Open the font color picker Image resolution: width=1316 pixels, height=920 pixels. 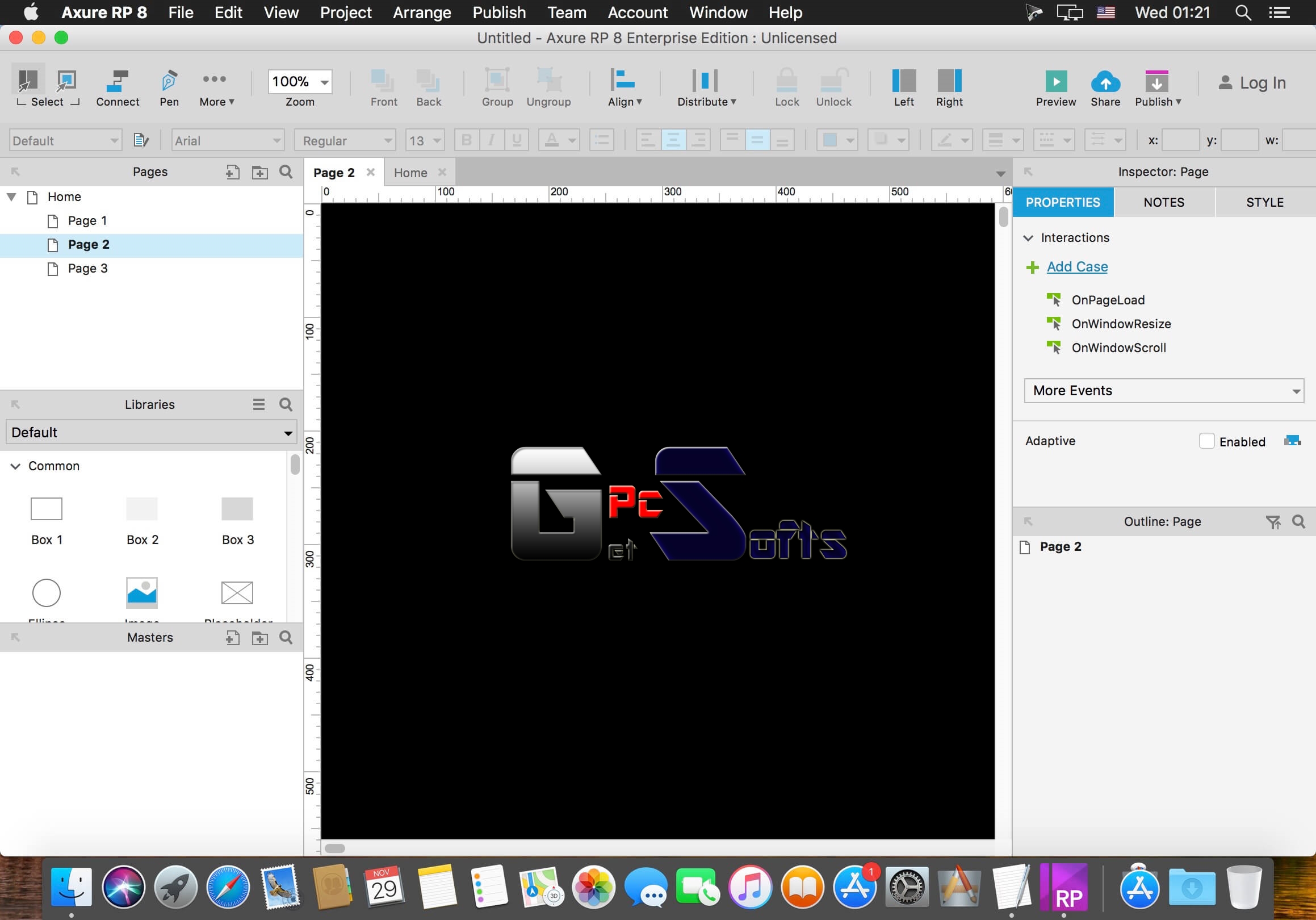point(559,140)
